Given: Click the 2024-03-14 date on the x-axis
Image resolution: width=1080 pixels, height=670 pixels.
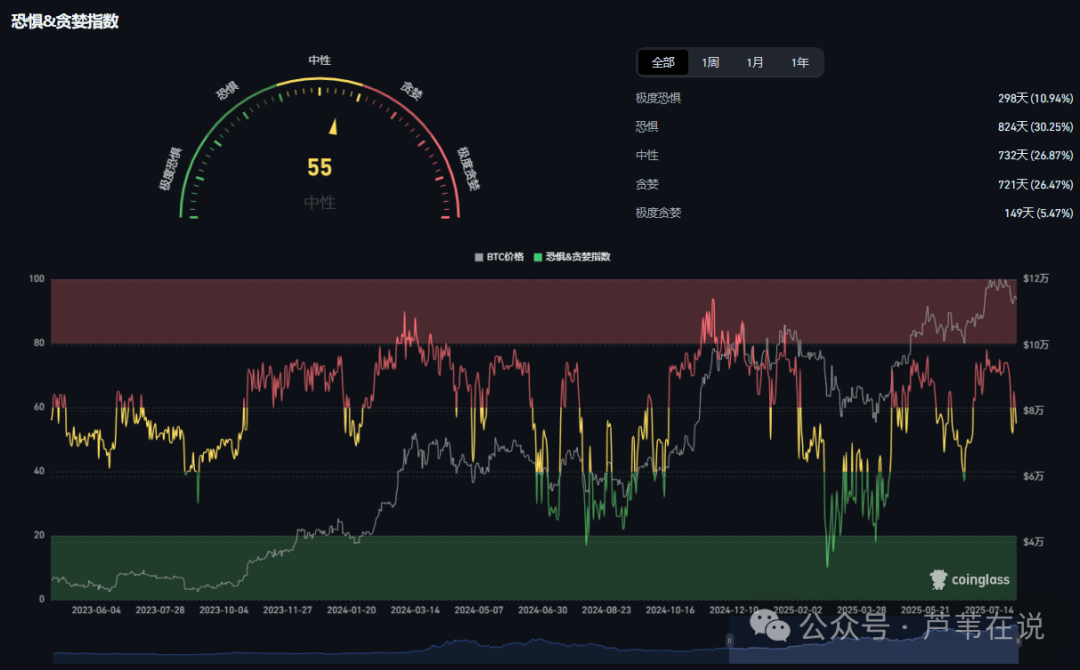Looking at the screenshot, I should click(414, 609).
